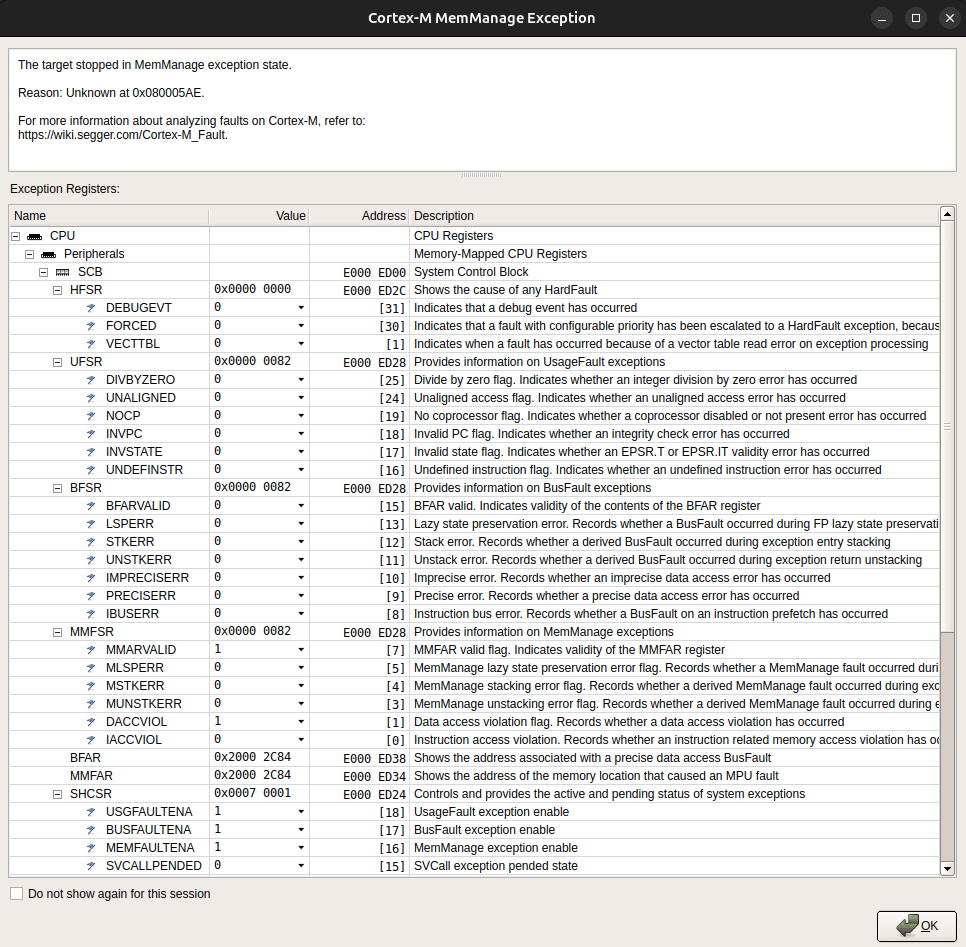The width and height of the screenshot is (966, 947).
Task: Click the MLSPERR row name
Action: [x=135, y=668]
